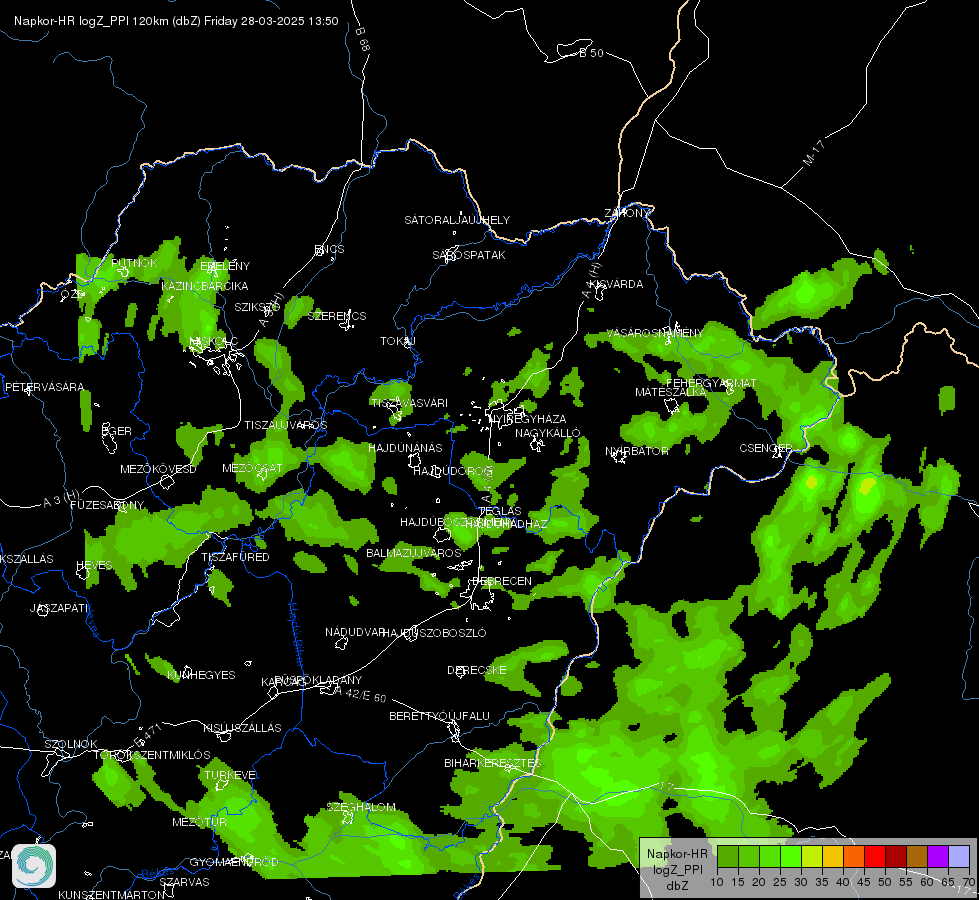Select the MEZOKOVESD label
979x900 pixels.
[159, 469]
